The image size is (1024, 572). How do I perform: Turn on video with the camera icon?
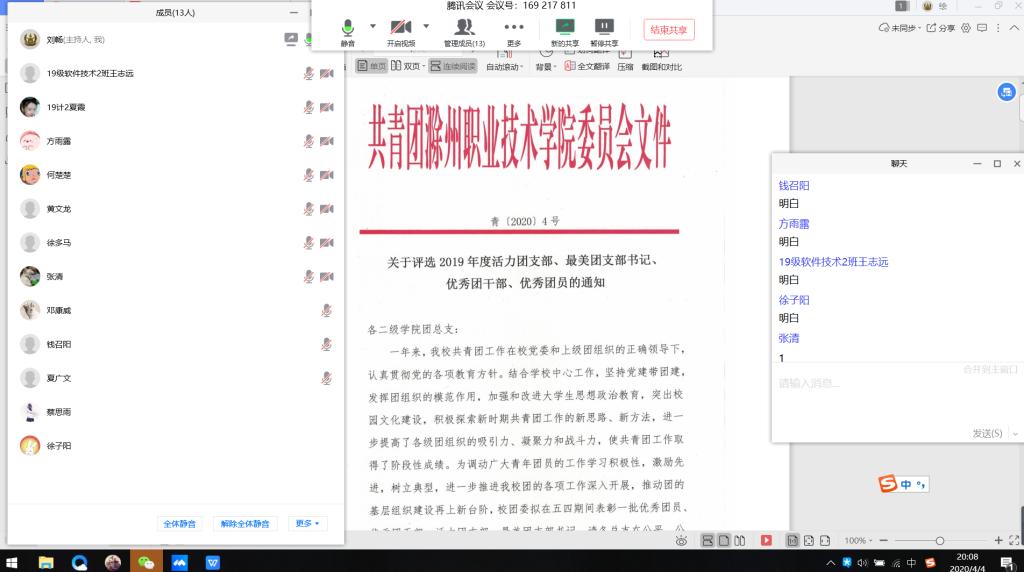[401, 30]
